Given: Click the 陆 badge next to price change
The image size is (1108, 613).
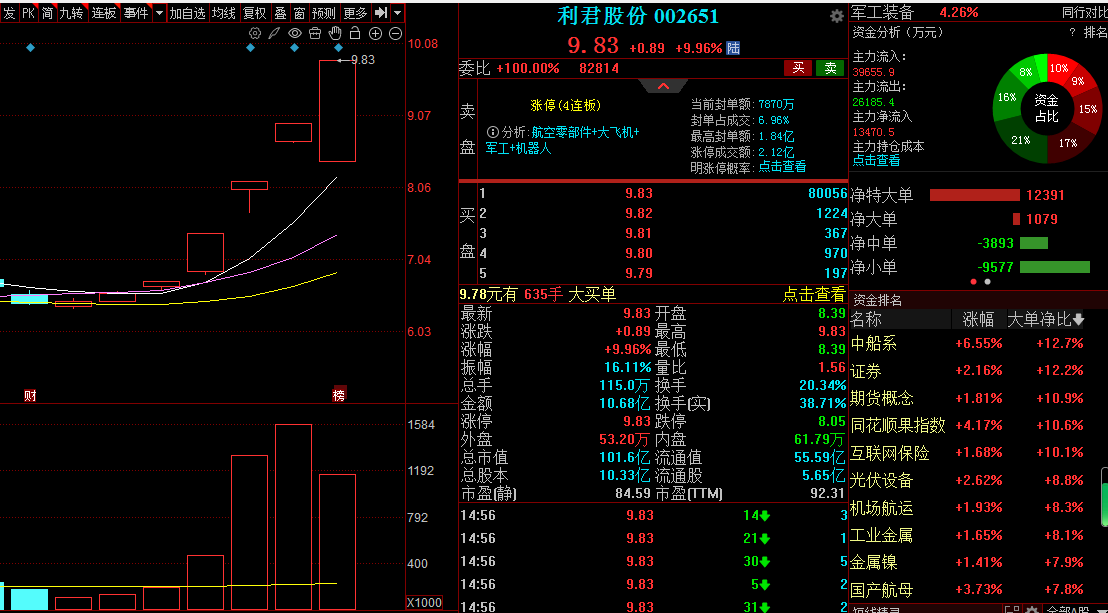Looking at the screenshot, I should 733,48.
